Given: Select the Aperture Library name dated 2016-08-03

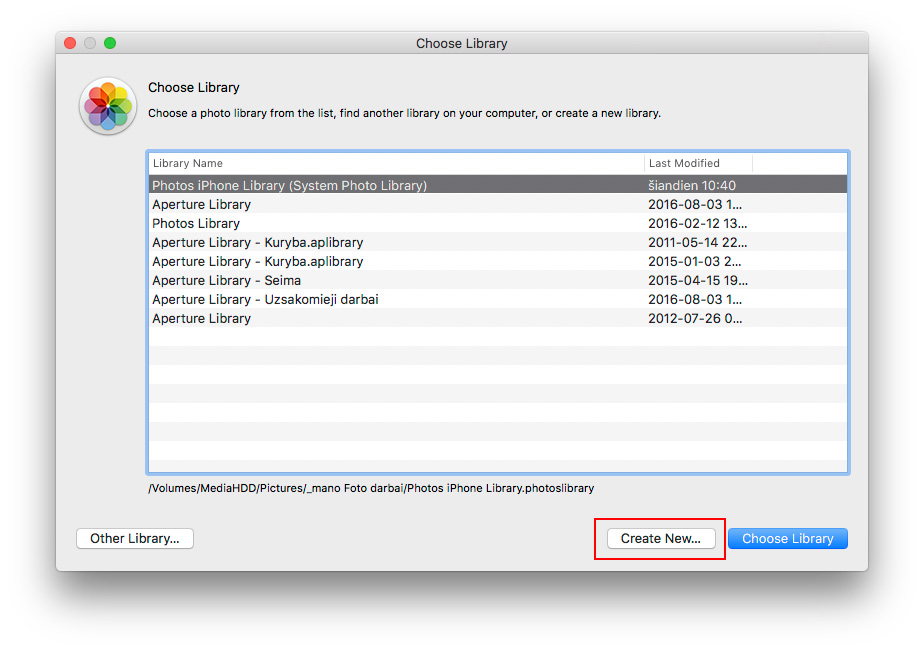Looking at the screenshot, I should 202,204.
